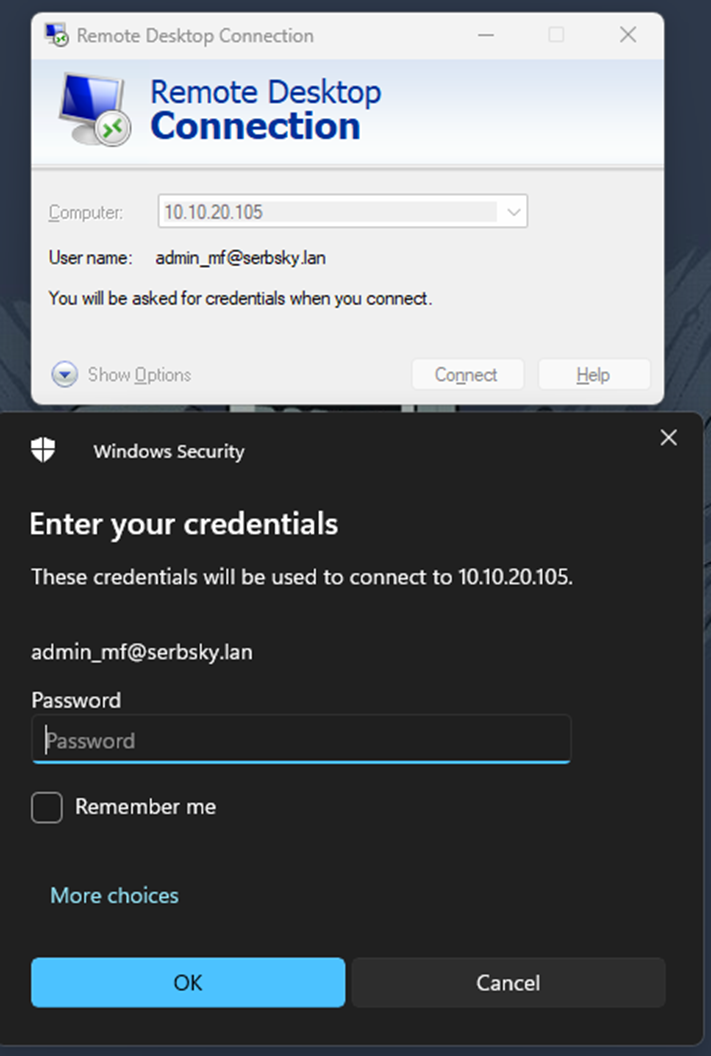Click the Windows Security dialog title text
This screenshot has height=1056, width=711.
coord(169,452)
